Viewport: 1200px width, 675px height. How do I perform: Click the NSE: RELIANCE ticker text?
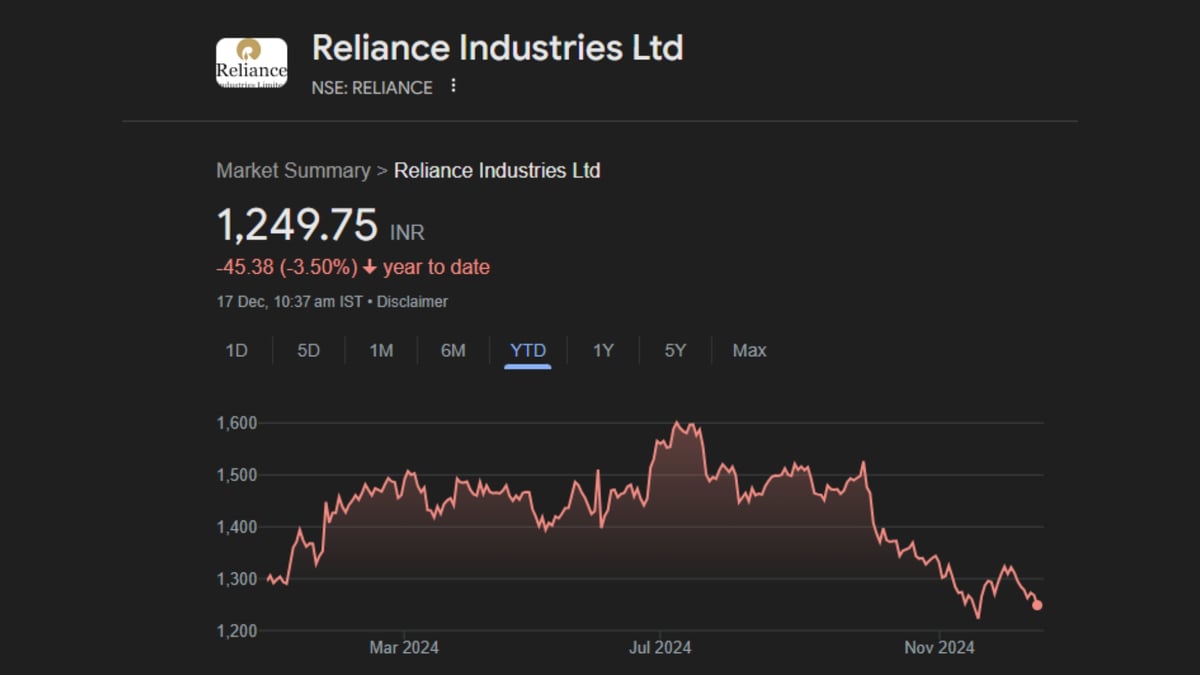tap(372, 88)
